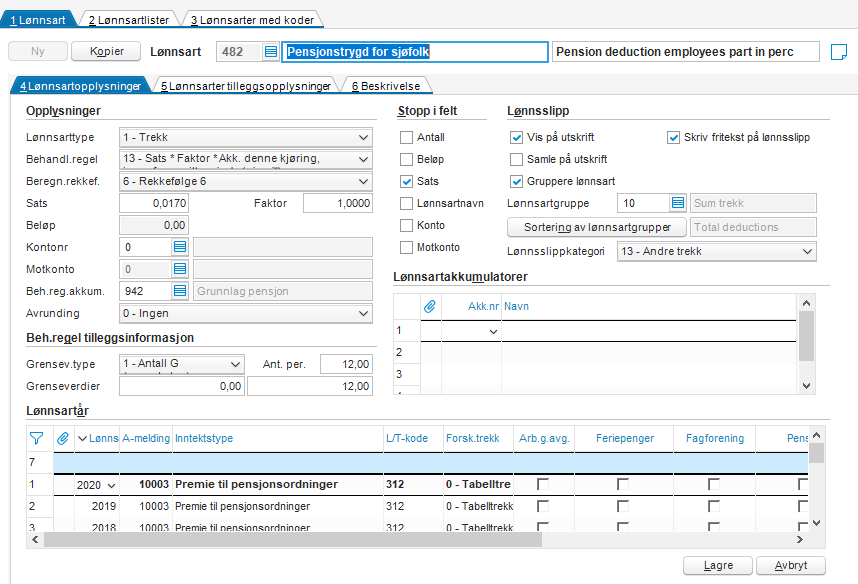The width and height of the screenshot is (858, 584).
Task: Expand the Lønnsarttype dropdown showing 1 - Trekk
Action: point(246,137)
